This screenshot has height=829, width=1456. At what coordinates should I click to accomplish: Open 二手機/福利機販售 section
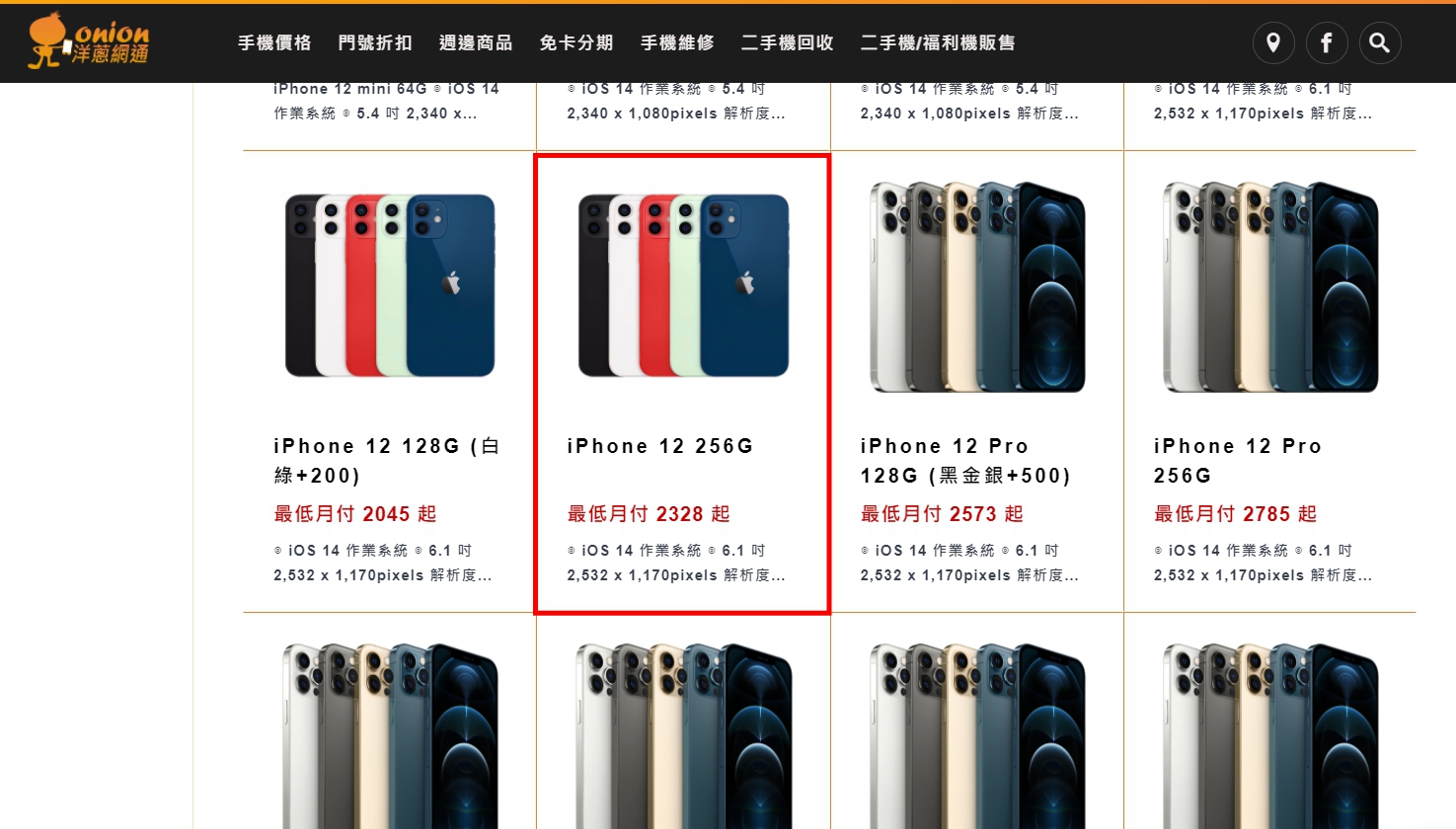(938, 42)
